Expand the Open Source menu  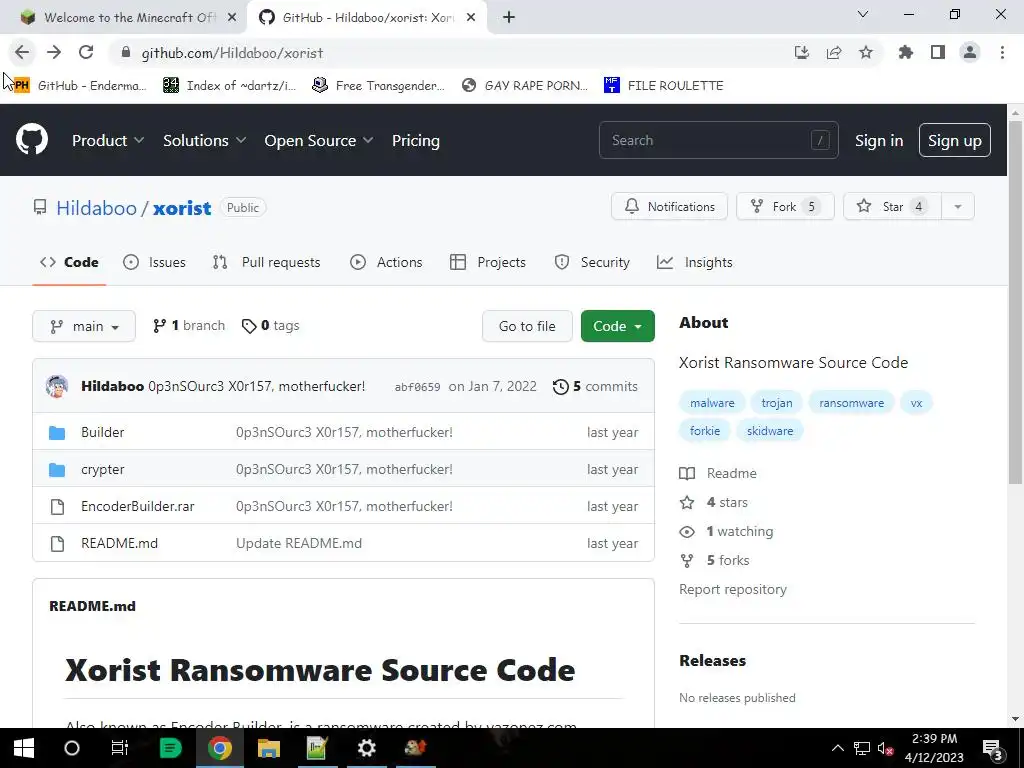pyautogui.click(x=319, y=140)
